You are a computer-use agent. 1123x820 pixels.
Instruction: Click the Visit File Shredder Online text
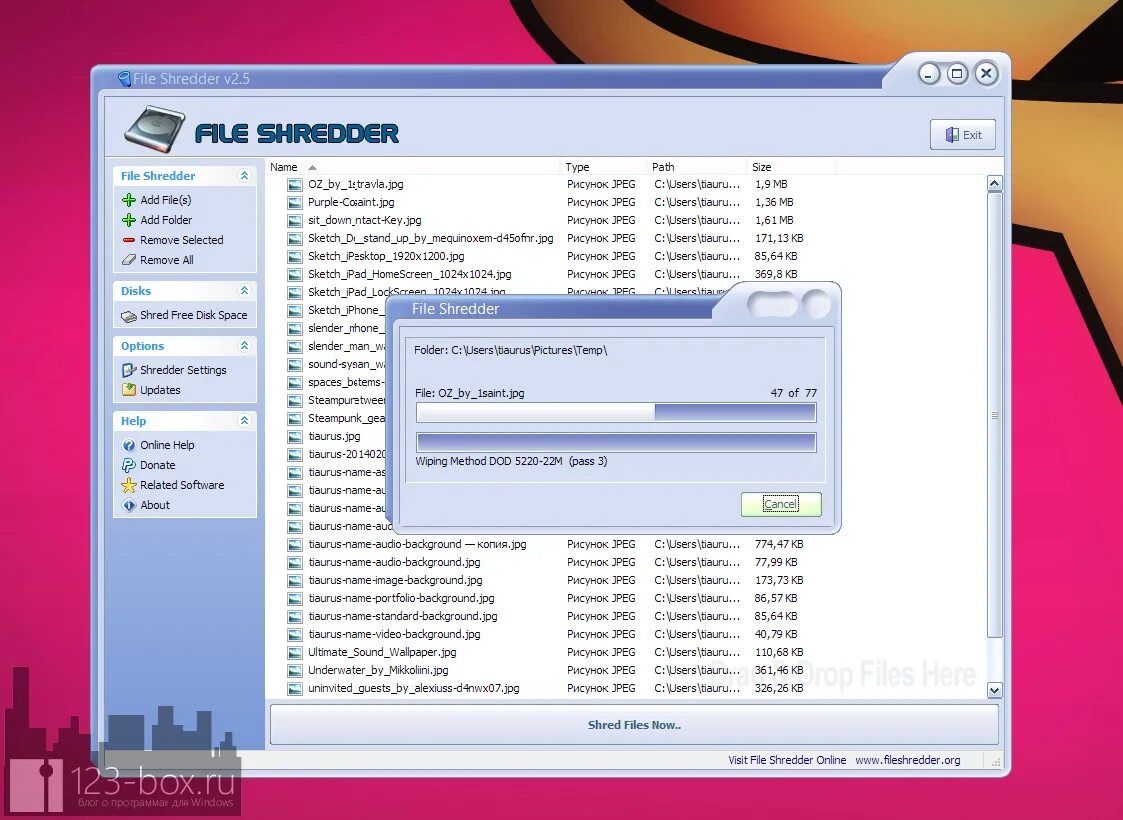tap(787, 760)
